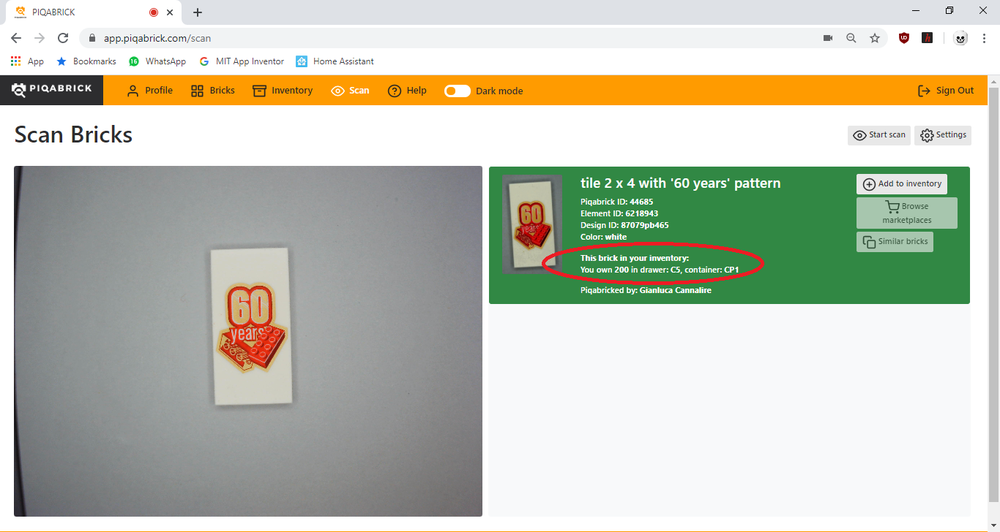The image size is (1000, 532).
Task: Open the Home Assistant bookmark
Action: point(335,61)
